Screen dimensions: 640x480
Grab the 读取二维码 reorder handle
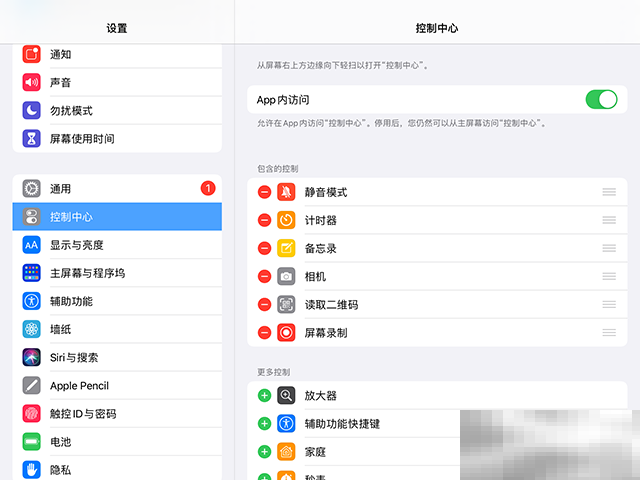point(609,304)
